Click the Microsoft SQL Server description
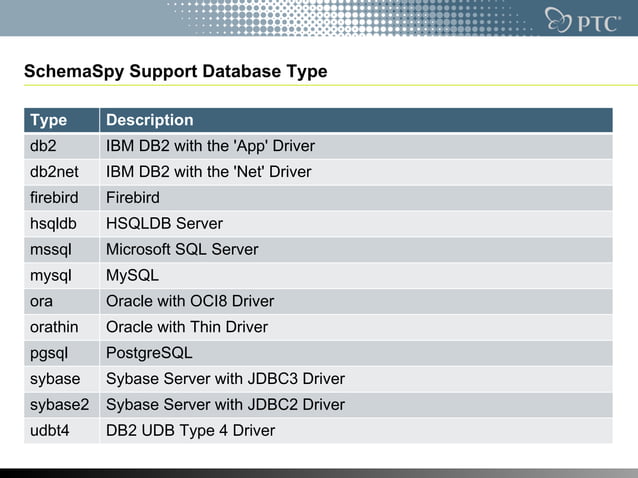Viewport: 638px width, 478px height. point(182,250)
